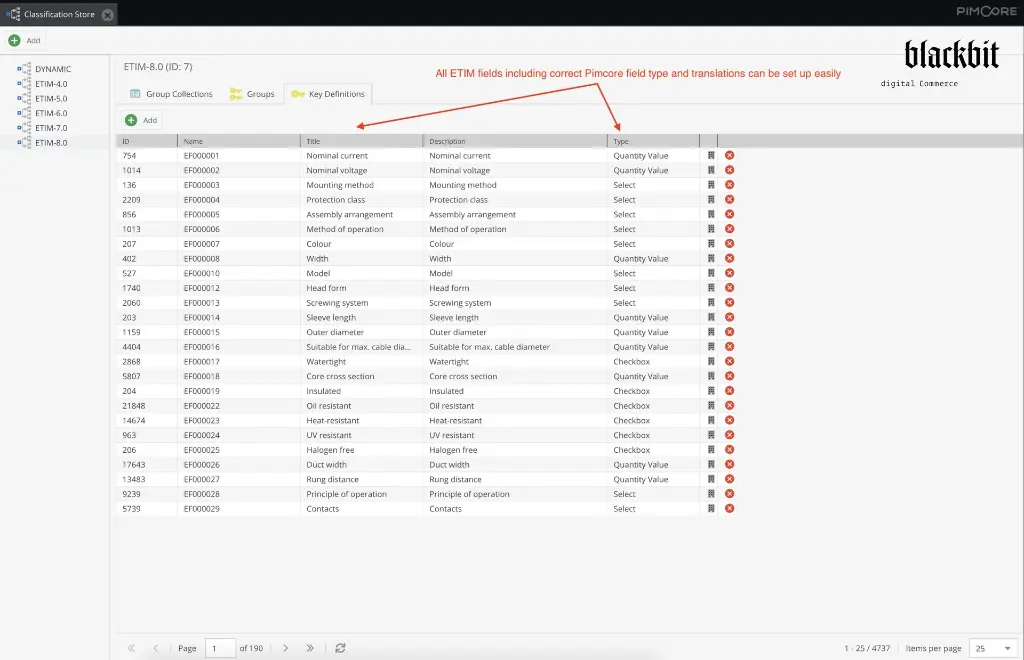
Task: Delete the Assembly arrangement key row
Action: coord(729,214)
